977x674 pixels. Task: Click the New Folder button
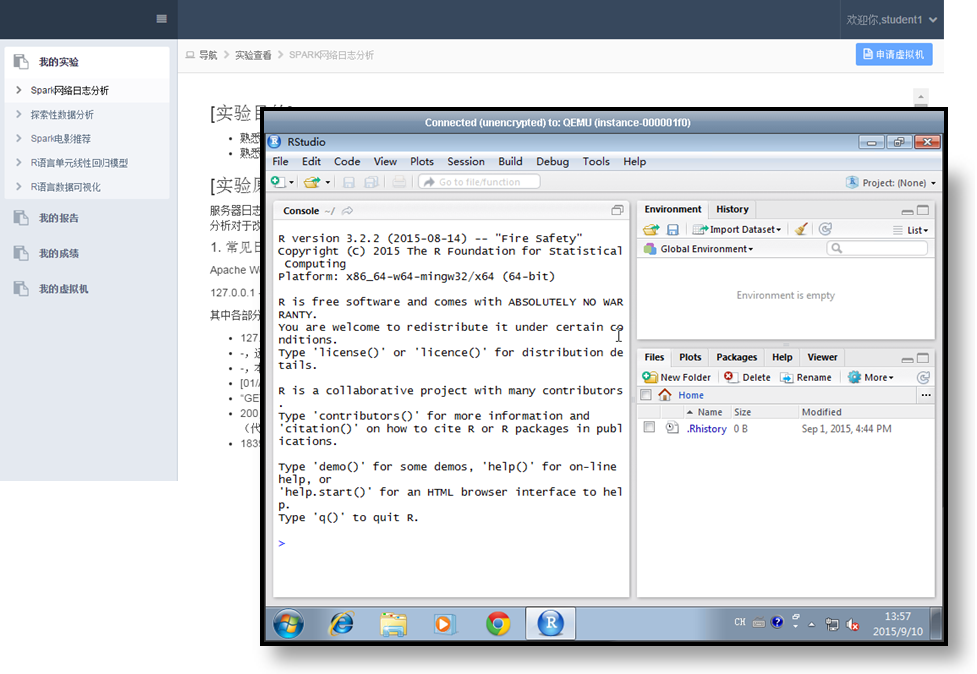coord(677,377)
